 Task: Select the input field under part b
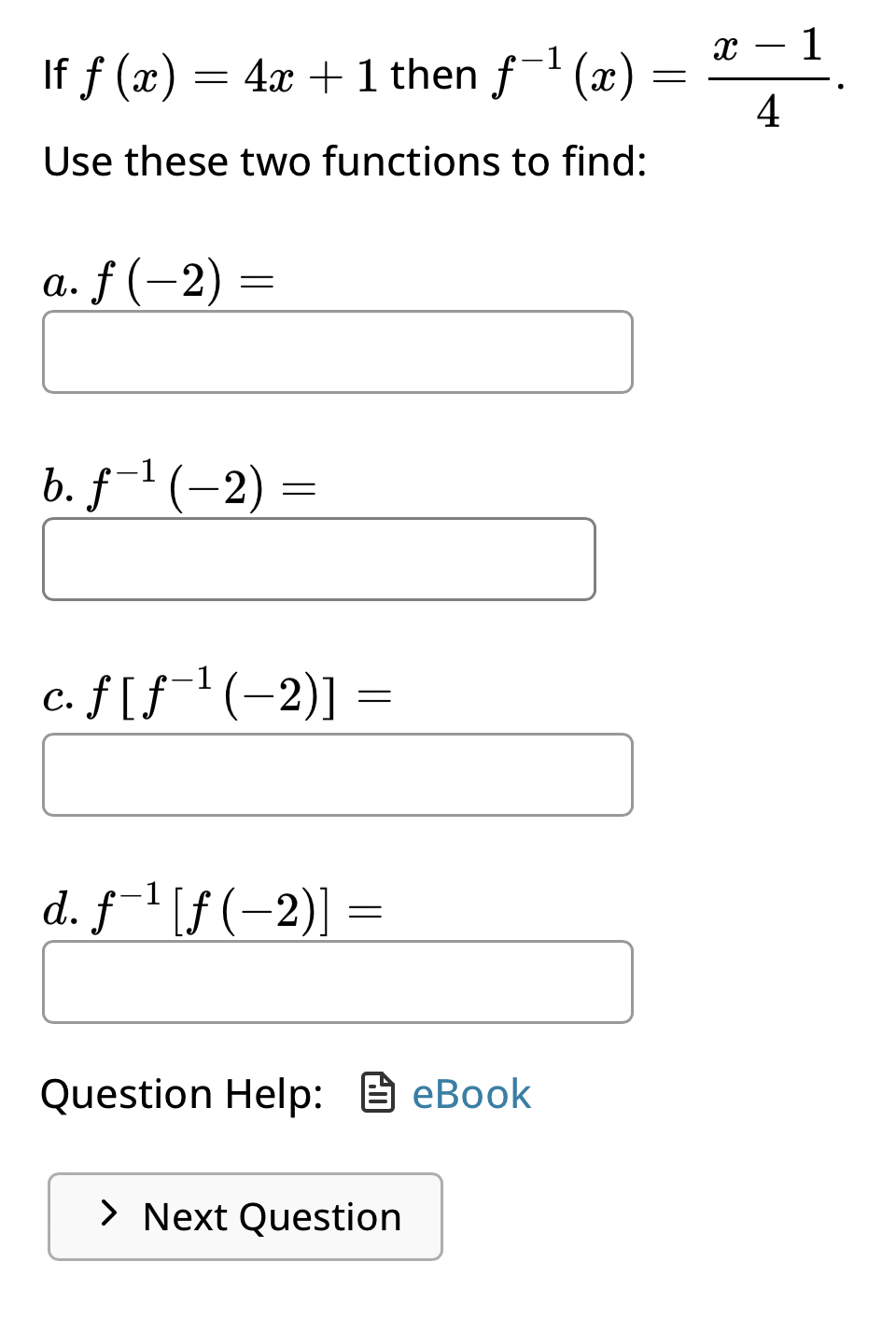point(319,558)
